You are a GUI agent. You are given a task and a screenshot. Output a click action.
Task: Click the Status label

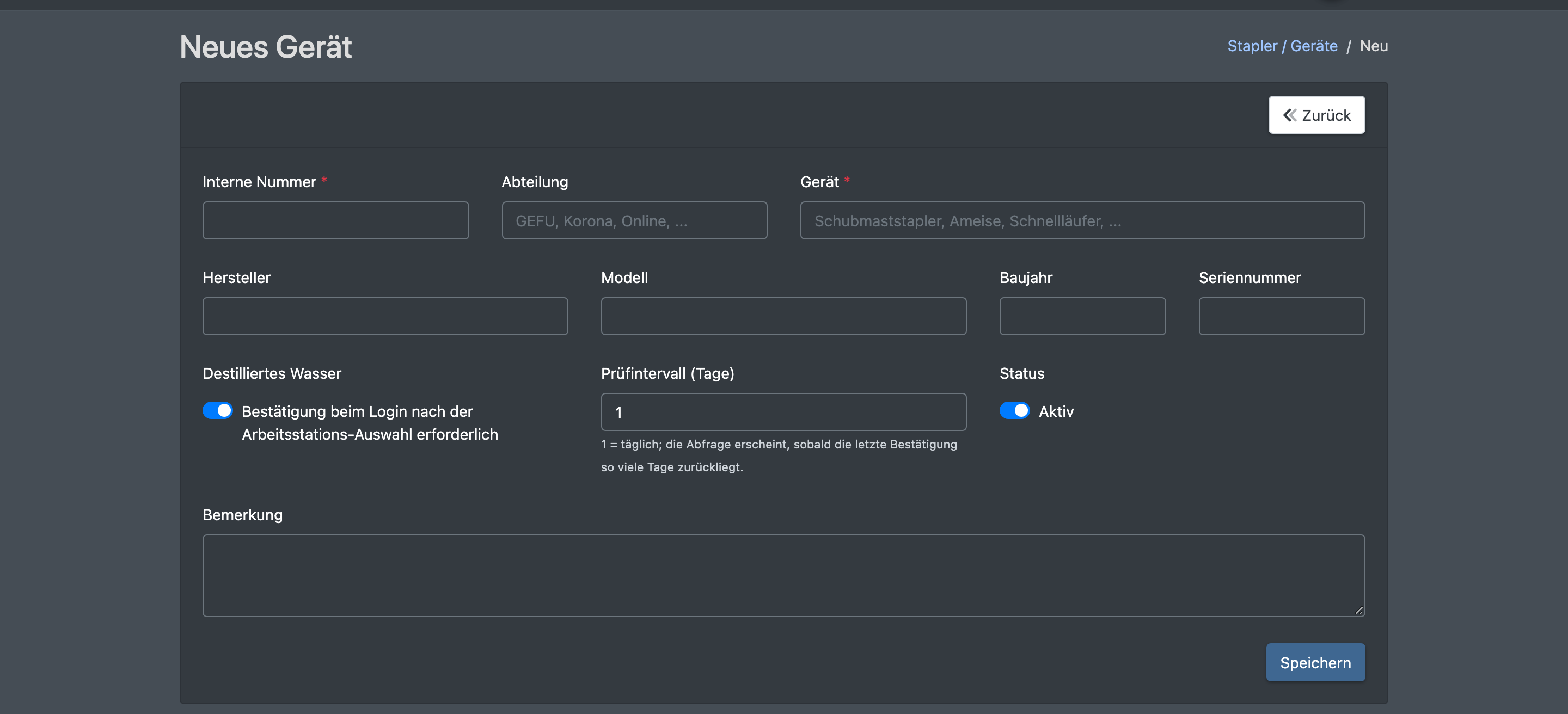coord(1021,373)
